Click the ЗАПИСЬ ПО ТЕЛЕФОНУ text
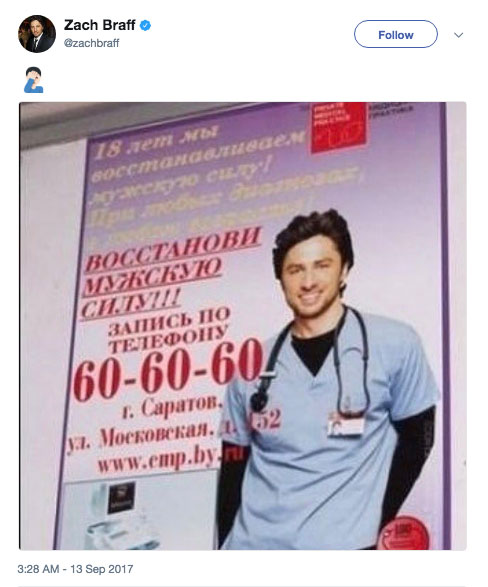Screen dimensions: 488x587 click(x=168, y=331)
